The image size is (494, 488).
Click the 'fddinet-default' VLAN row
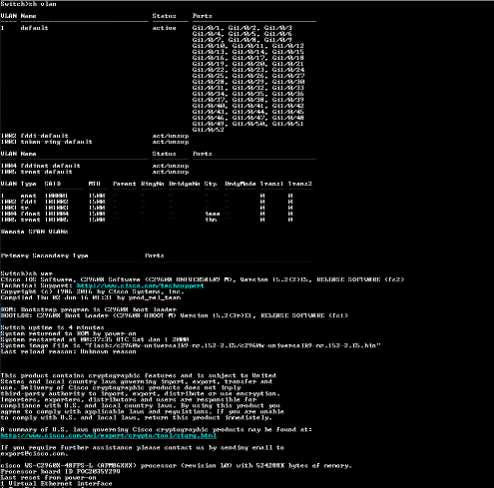pyautogui.click(x=95, y=166)
